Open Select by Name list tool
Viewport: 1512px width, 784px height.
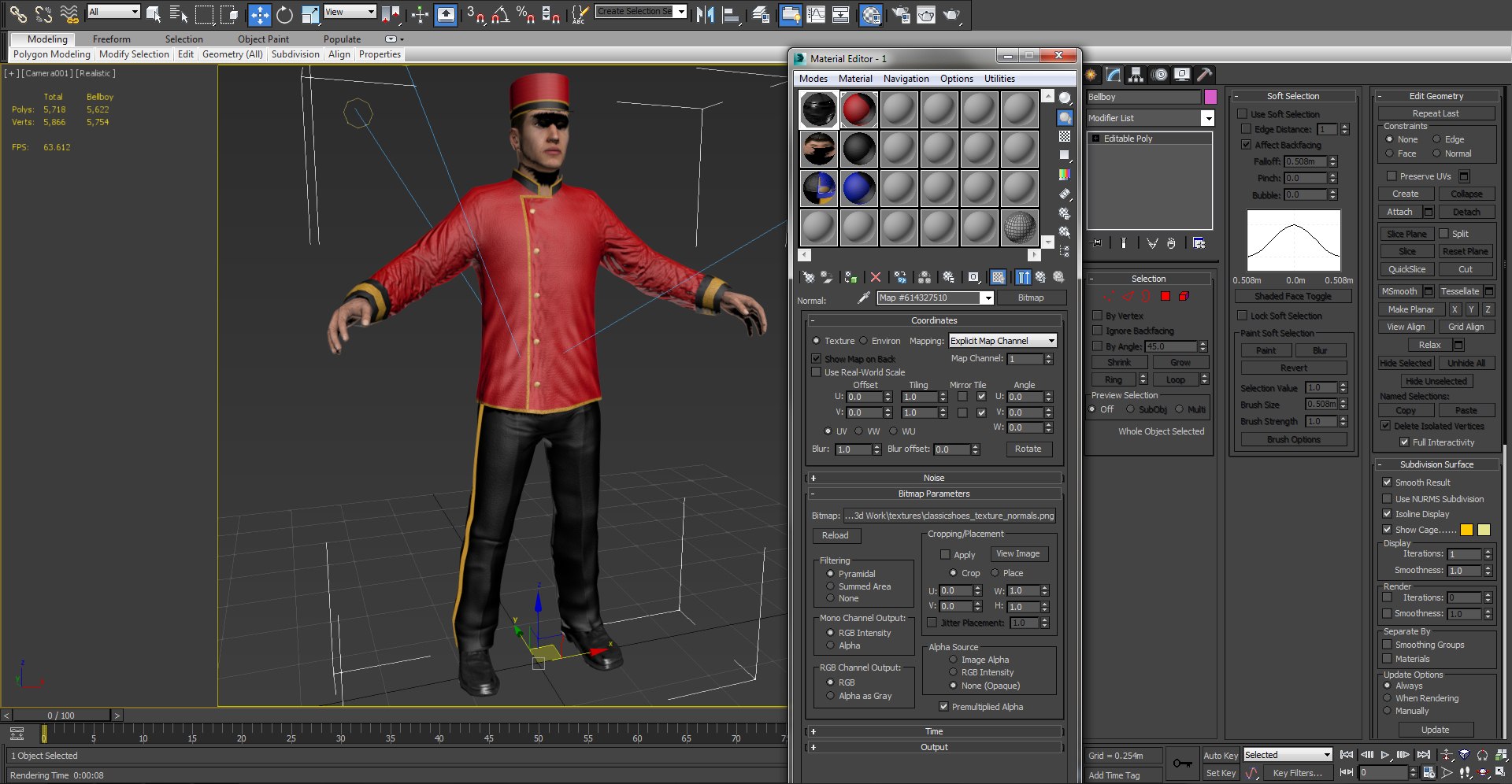(x=179, y=14)
